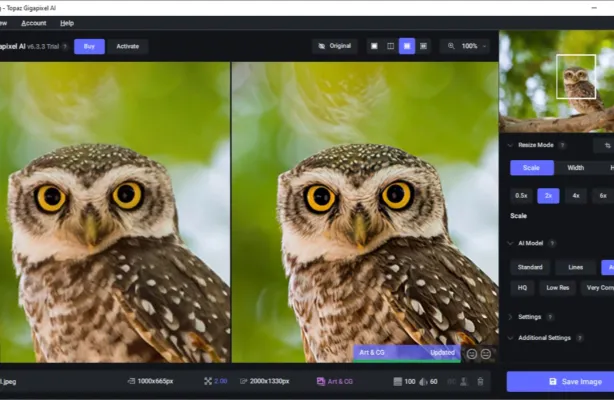614x400 pixels.
Task: Select the side-by-side view layout icon
Action: tap(407, 46)
